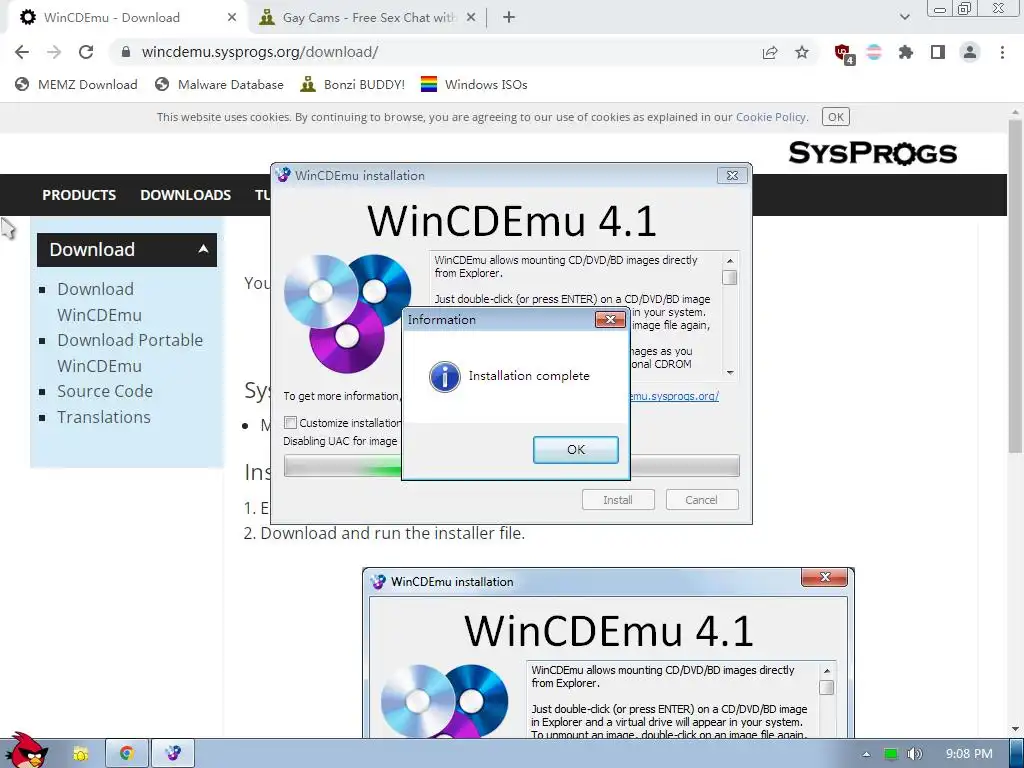Image resolution: width=1024 pixels, height=768 pixels.
Task: Click the greyed Install button
Action: (x=618, y=500)
